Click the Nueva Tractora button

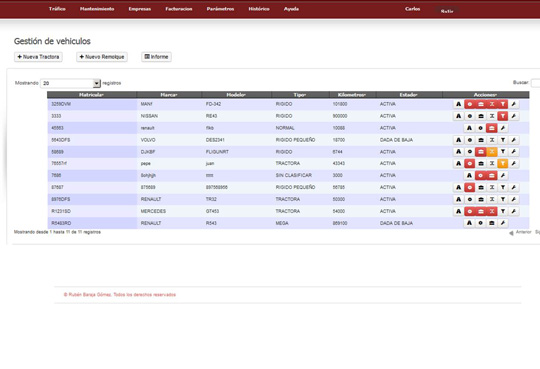[x=38, y=57]
